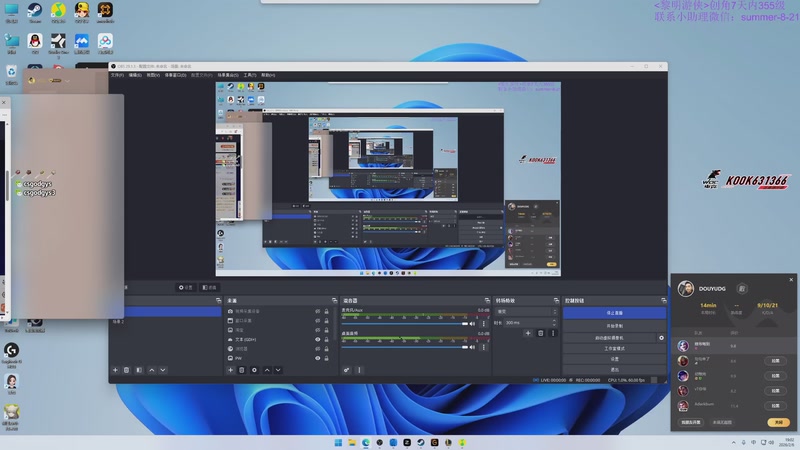The image size is (800, 450).
Task: Open QQ penguin desktop icon
Action: (35, 43)
